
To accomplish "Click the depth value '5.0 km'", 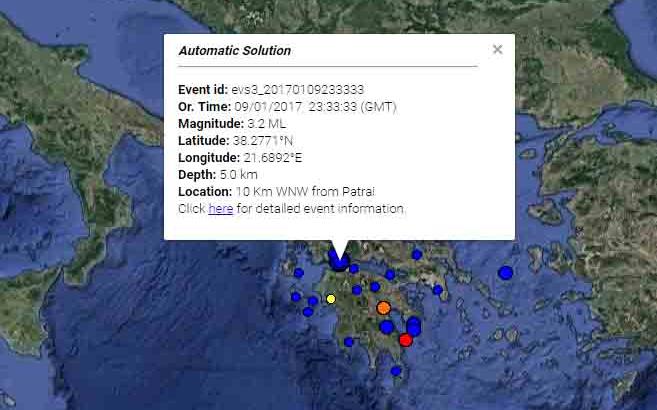I will pyautogui.click(x=238, y=175).
